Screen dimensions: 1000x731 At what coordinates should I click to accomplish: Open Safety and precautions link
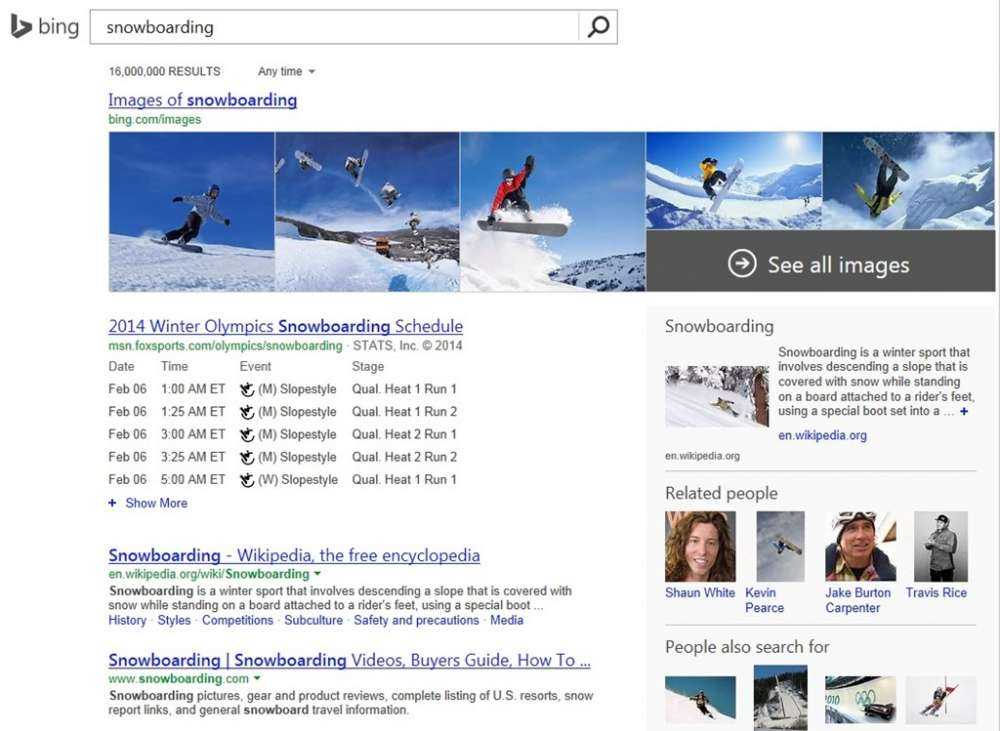[x=416, y=620]
